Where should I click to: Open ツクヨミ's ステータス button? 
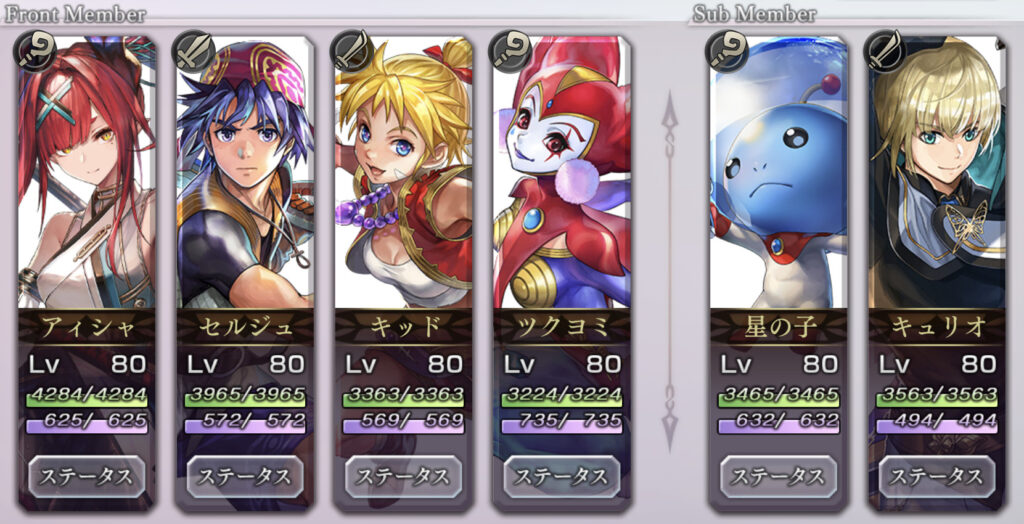[x=562, y=477]
